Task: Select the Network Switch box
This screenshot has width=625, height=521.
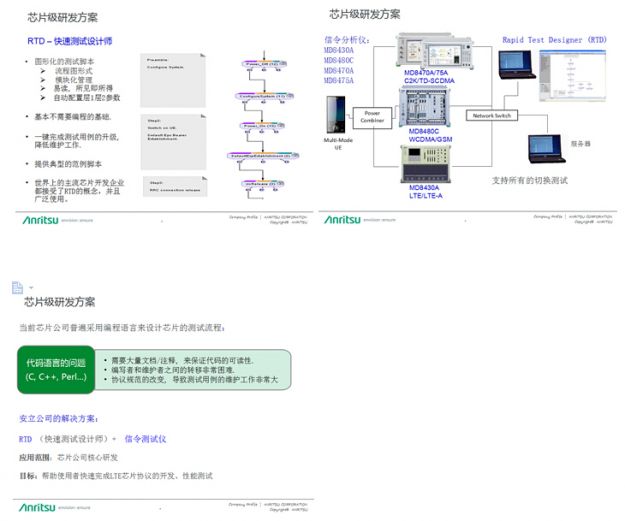Action: (492, 116)
